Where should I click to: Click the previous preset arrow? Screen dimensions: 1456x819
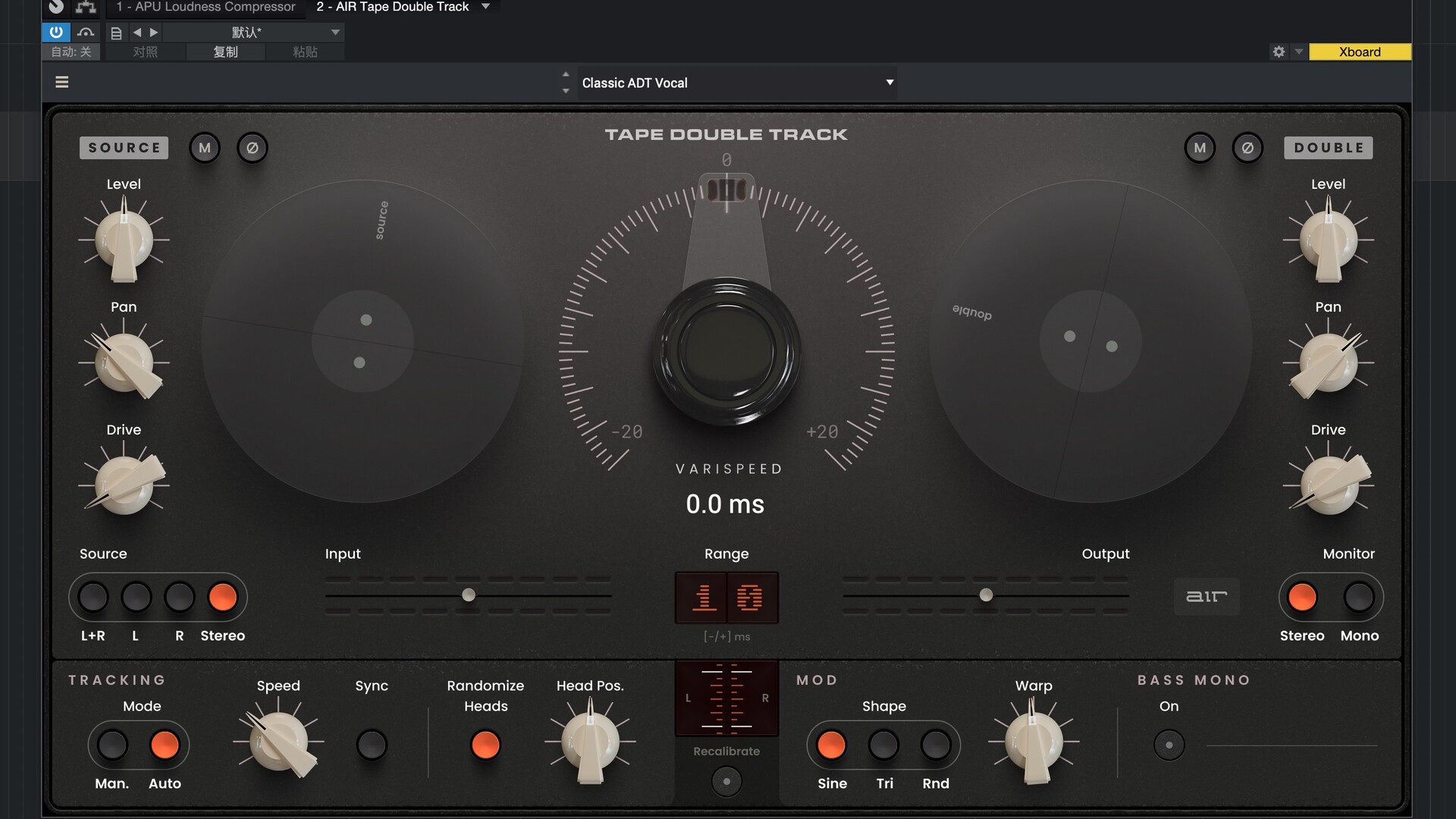point(137,32)
